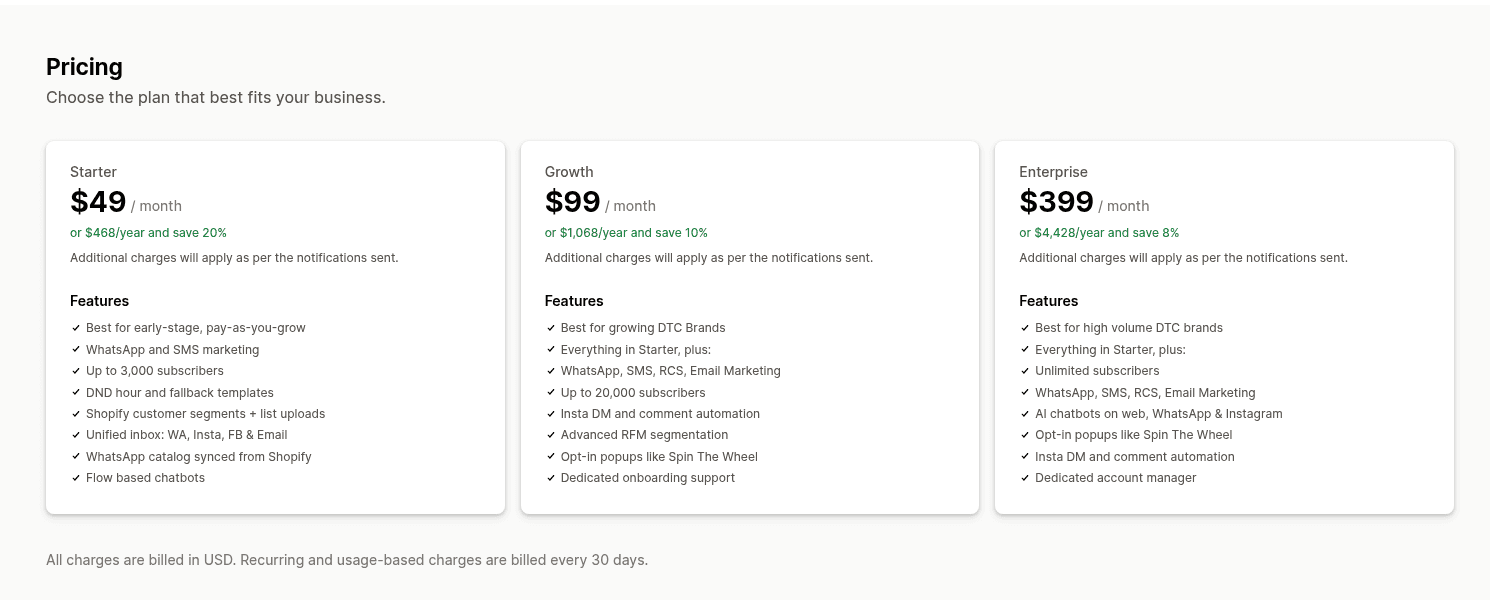The width and height of the screenshot is (1490, 600).
Task: Click the checkmark next to 'Up to 20,000 subscribers'
Action: tap(550, 393)
